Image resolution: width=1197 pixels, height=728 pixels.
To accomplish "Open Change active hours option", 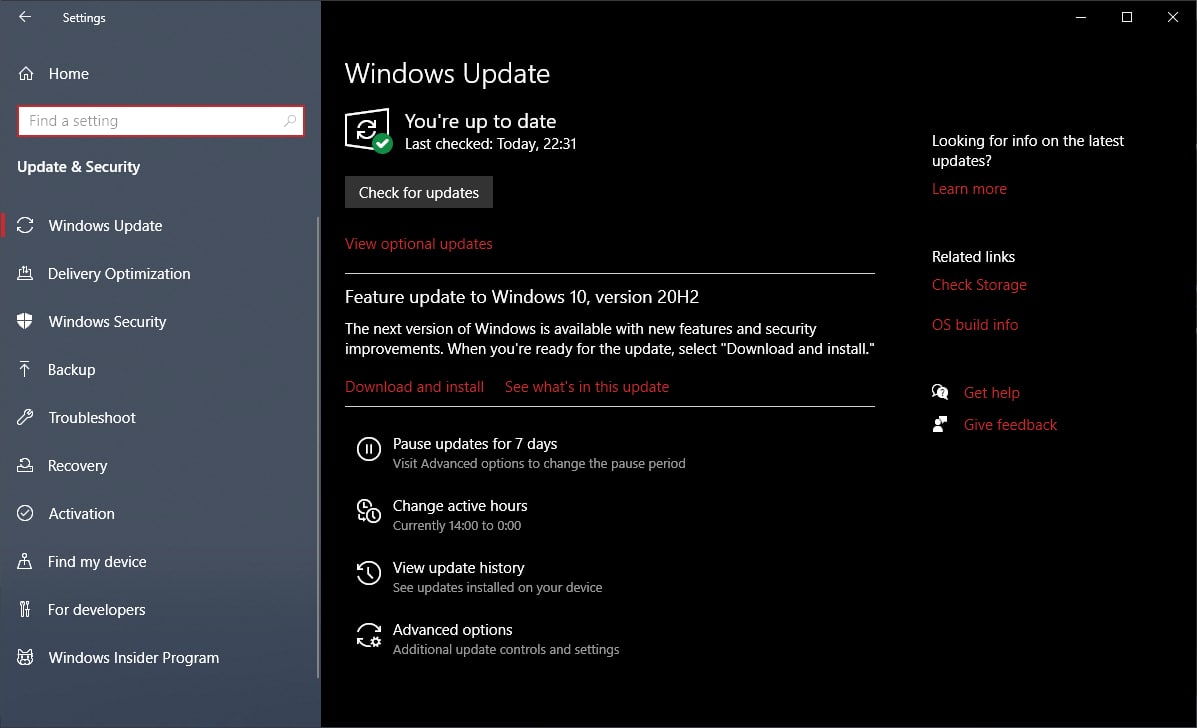I will [460, 506].
